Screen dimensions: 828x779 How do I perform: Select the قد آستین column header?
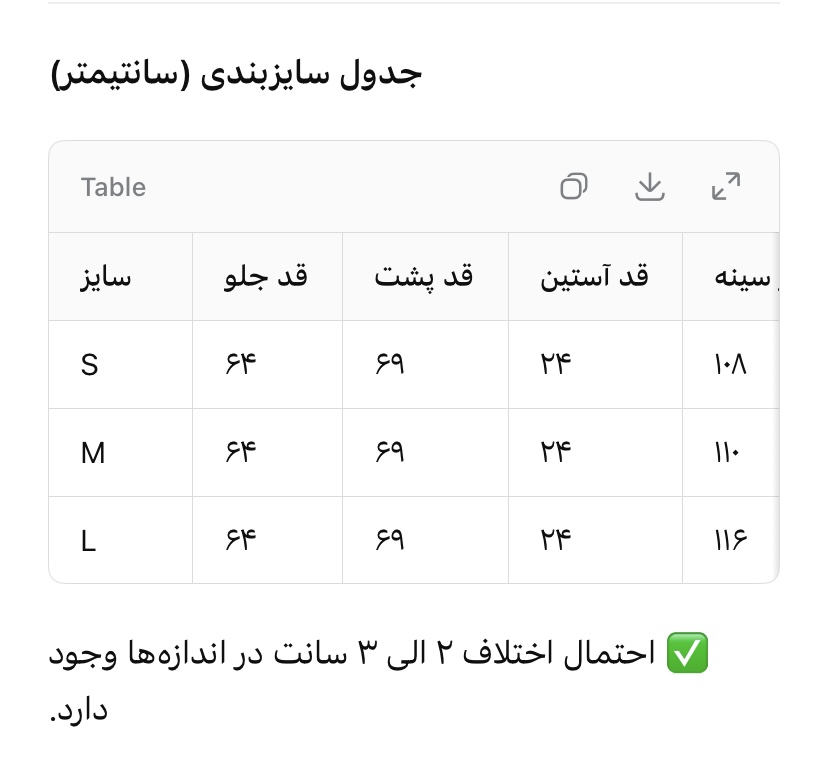[594, 277]
